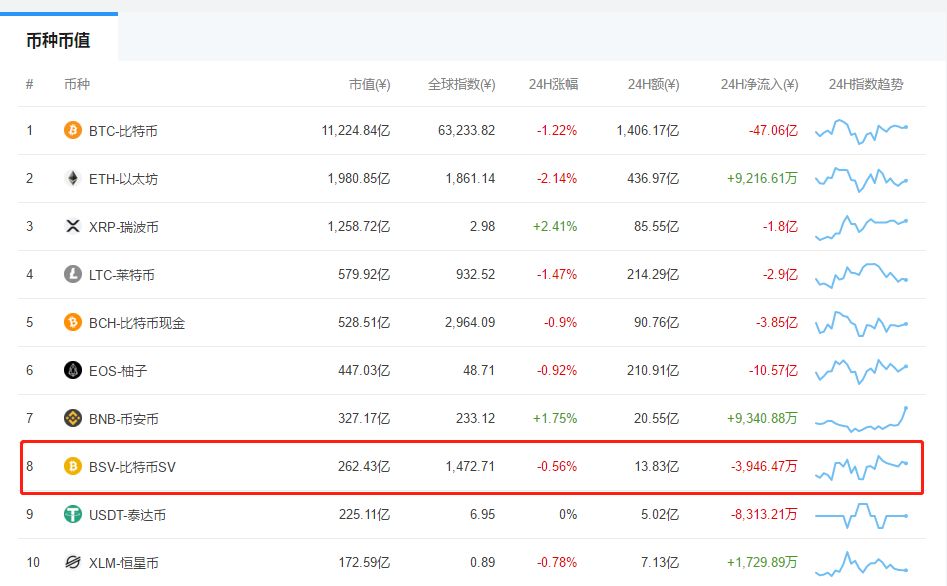
Task: Click the 24H额(¥) column header
Action: (x=653, y=85)
